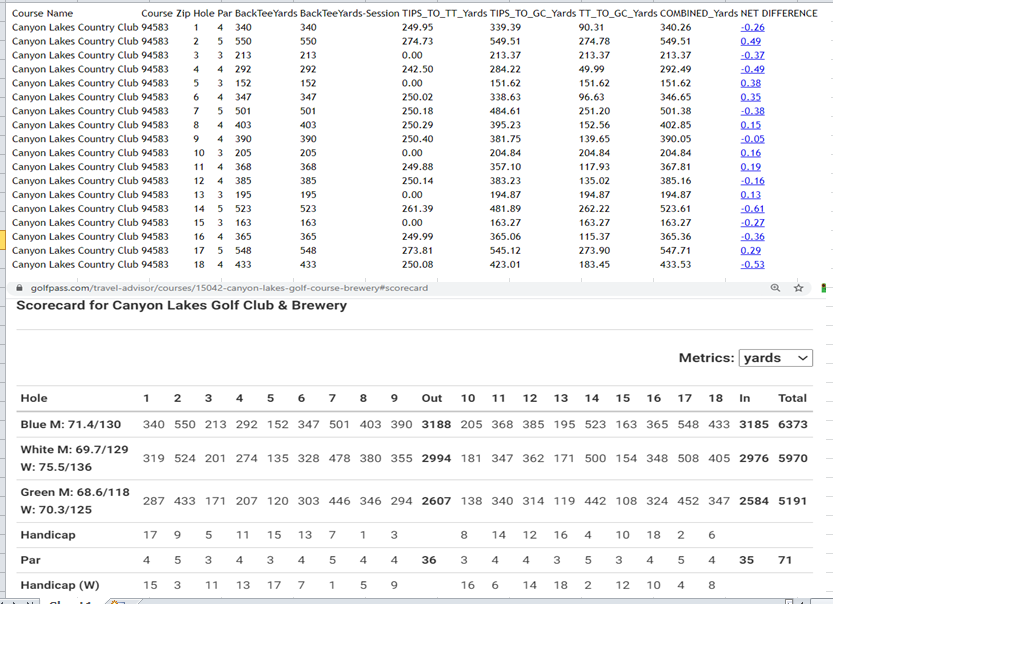1016x664 pixels.
Task: Click the Blue tee total 6373
Action: click(x=793, y=424)
